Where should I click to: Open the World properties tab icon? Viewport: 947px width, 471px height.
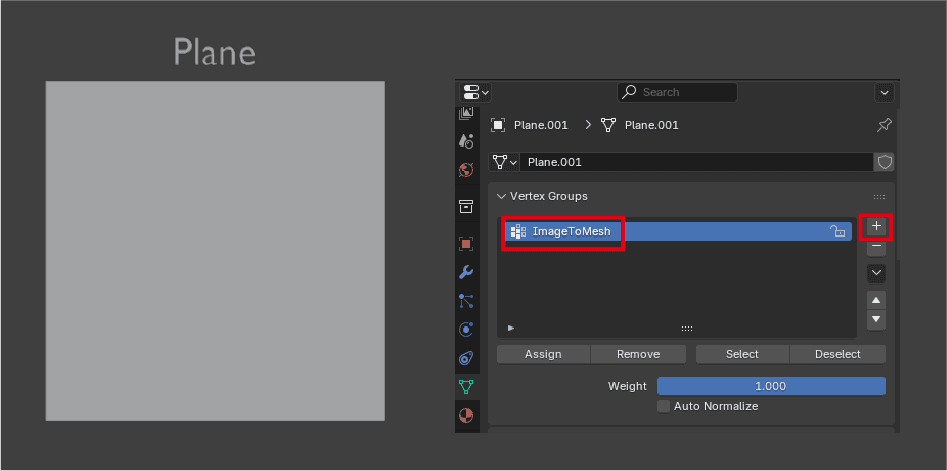(466, 170)
